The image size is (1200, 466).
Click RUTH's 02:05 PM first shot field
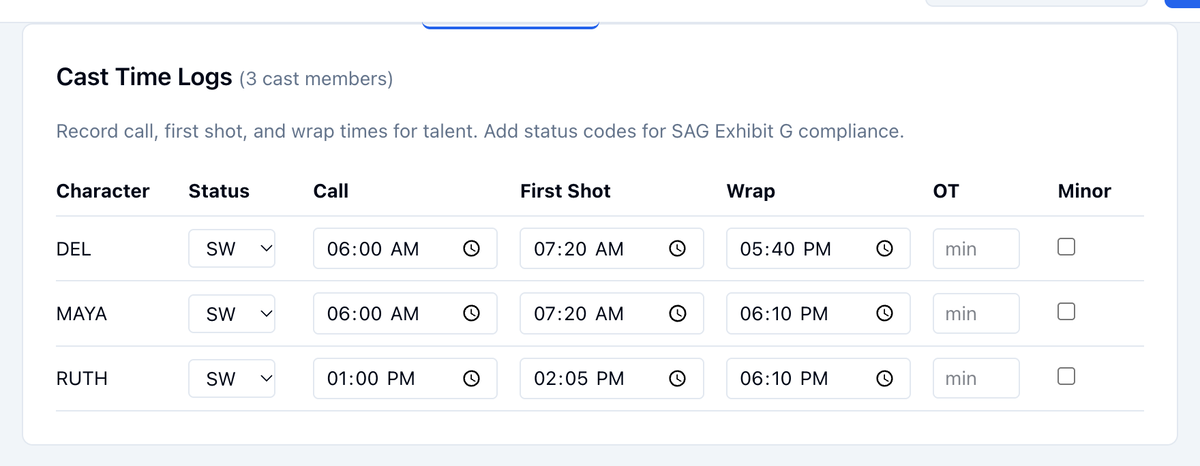[612, 379]
